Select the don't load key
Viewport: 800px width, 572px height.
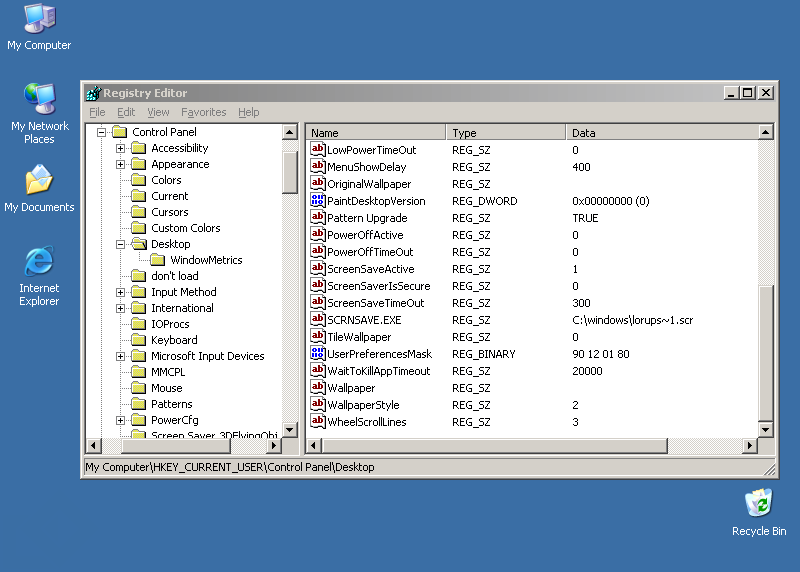(x=174, y=276)
